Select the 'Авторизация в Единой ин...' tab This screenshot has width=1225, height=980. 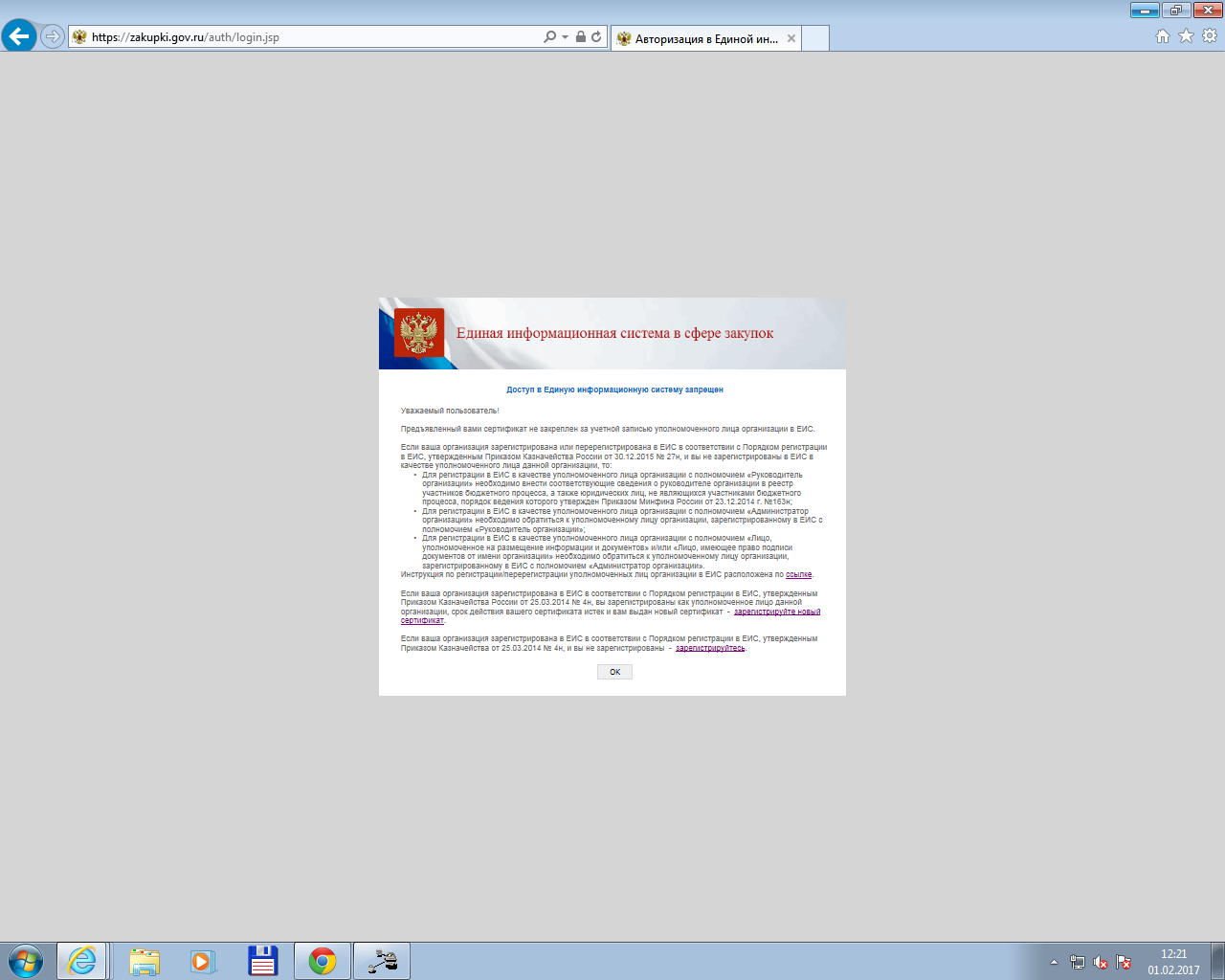tap(705, 39)
